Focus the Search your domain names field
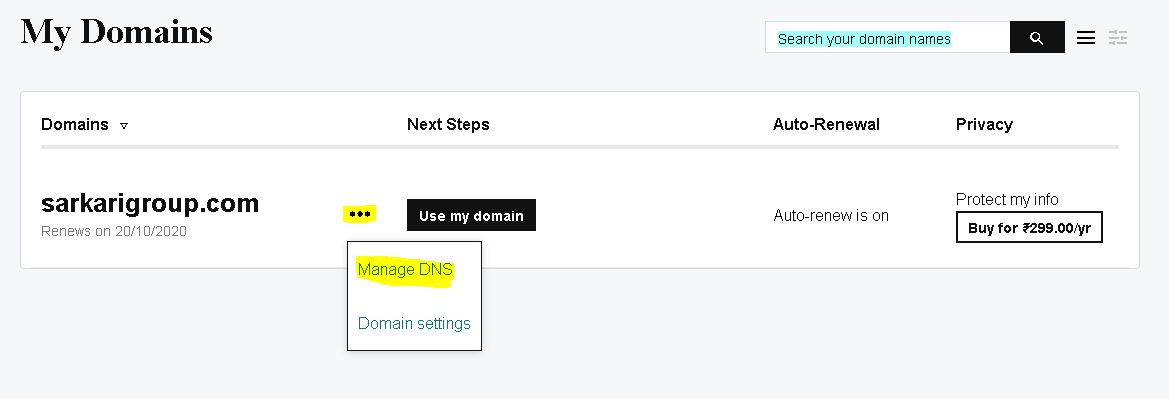 click(x=887, y=37)
